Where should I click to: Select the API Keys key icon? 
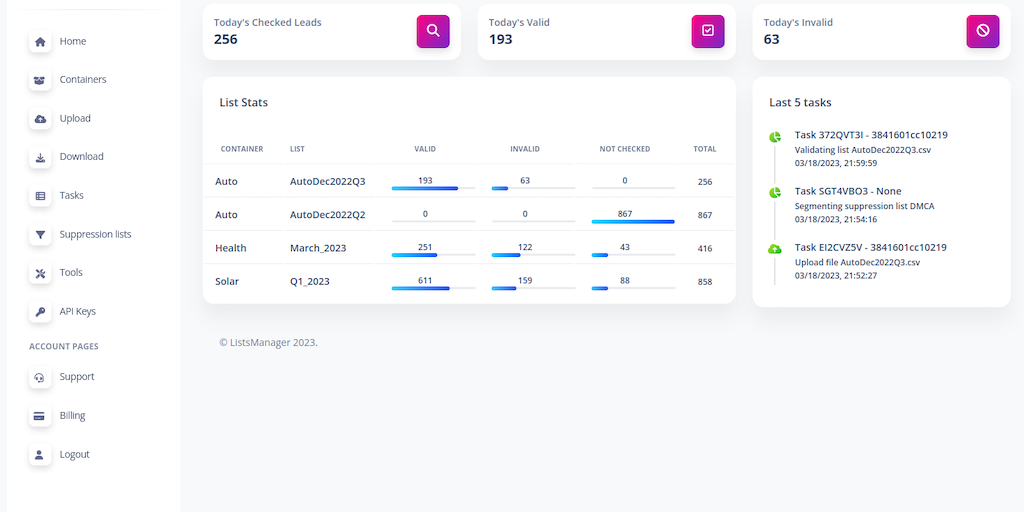pos(40,312)
